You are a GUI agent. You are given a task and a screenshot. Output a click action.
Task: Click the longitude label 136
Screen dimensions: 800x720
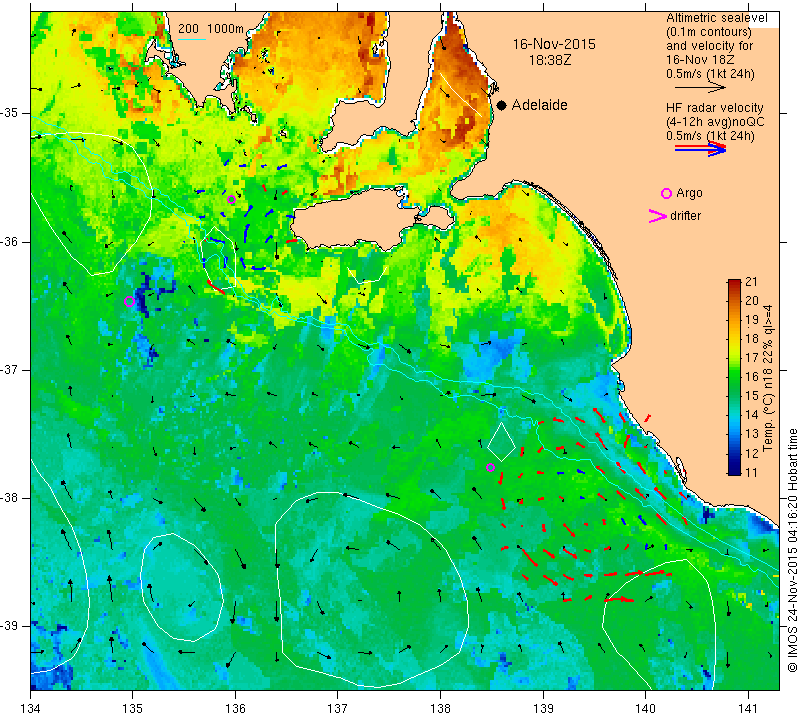coord(235,709)
